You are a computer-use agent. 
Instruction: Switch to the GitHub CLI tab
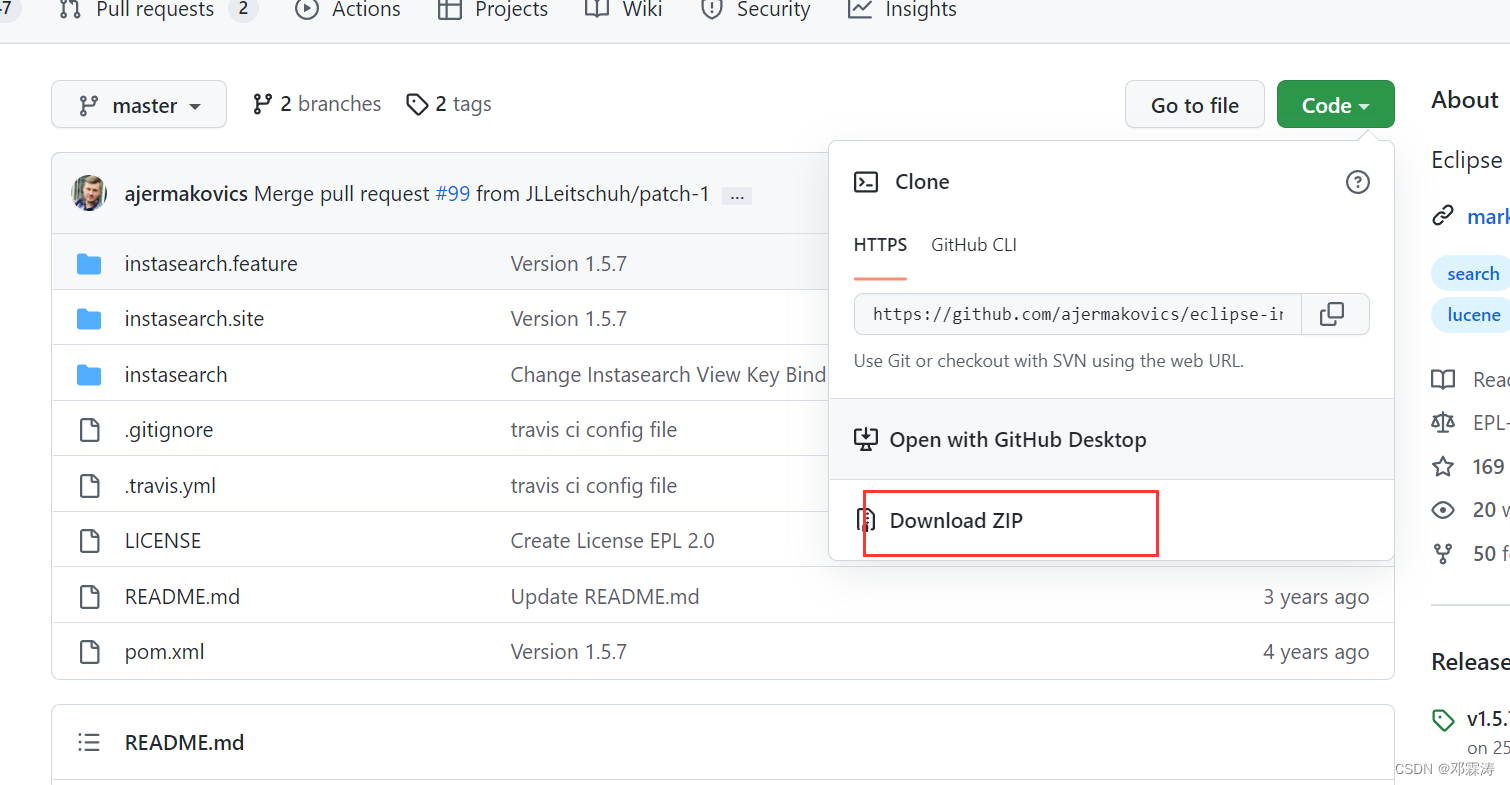972,244
